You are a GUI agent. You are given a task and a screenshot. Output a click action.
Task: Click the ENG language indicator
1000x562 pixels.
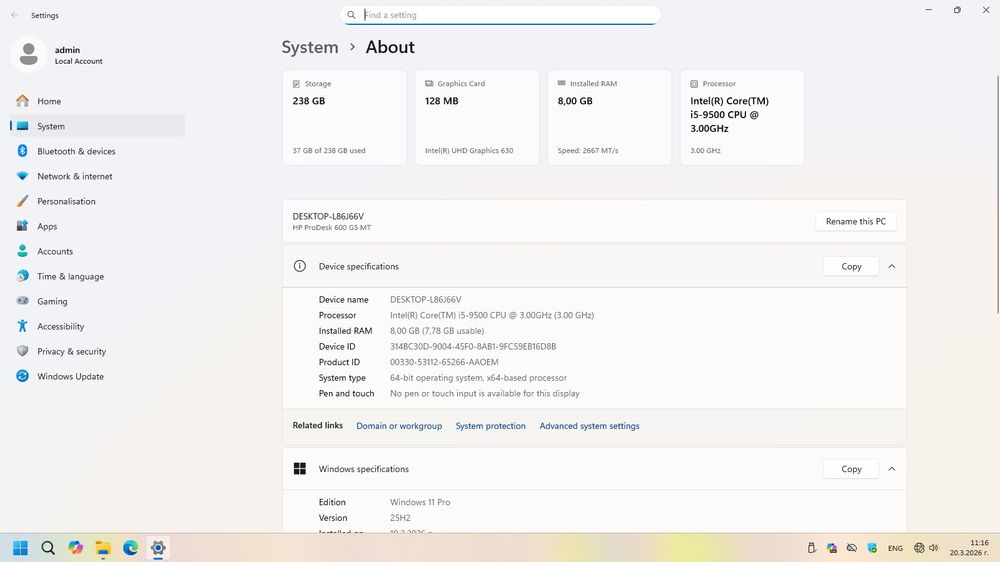point(895,548)
